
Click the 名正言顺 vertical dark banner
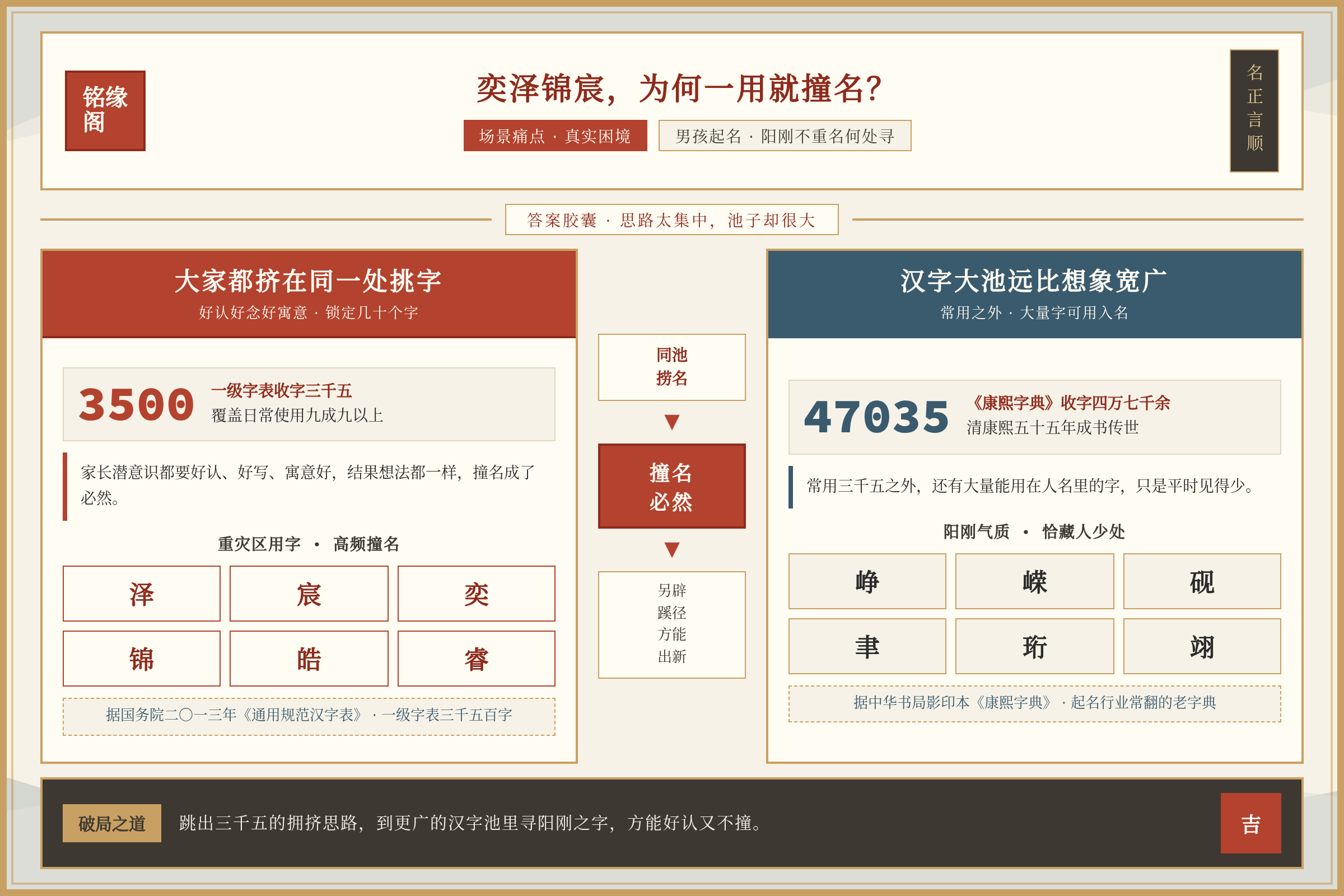click(1254, 111)
